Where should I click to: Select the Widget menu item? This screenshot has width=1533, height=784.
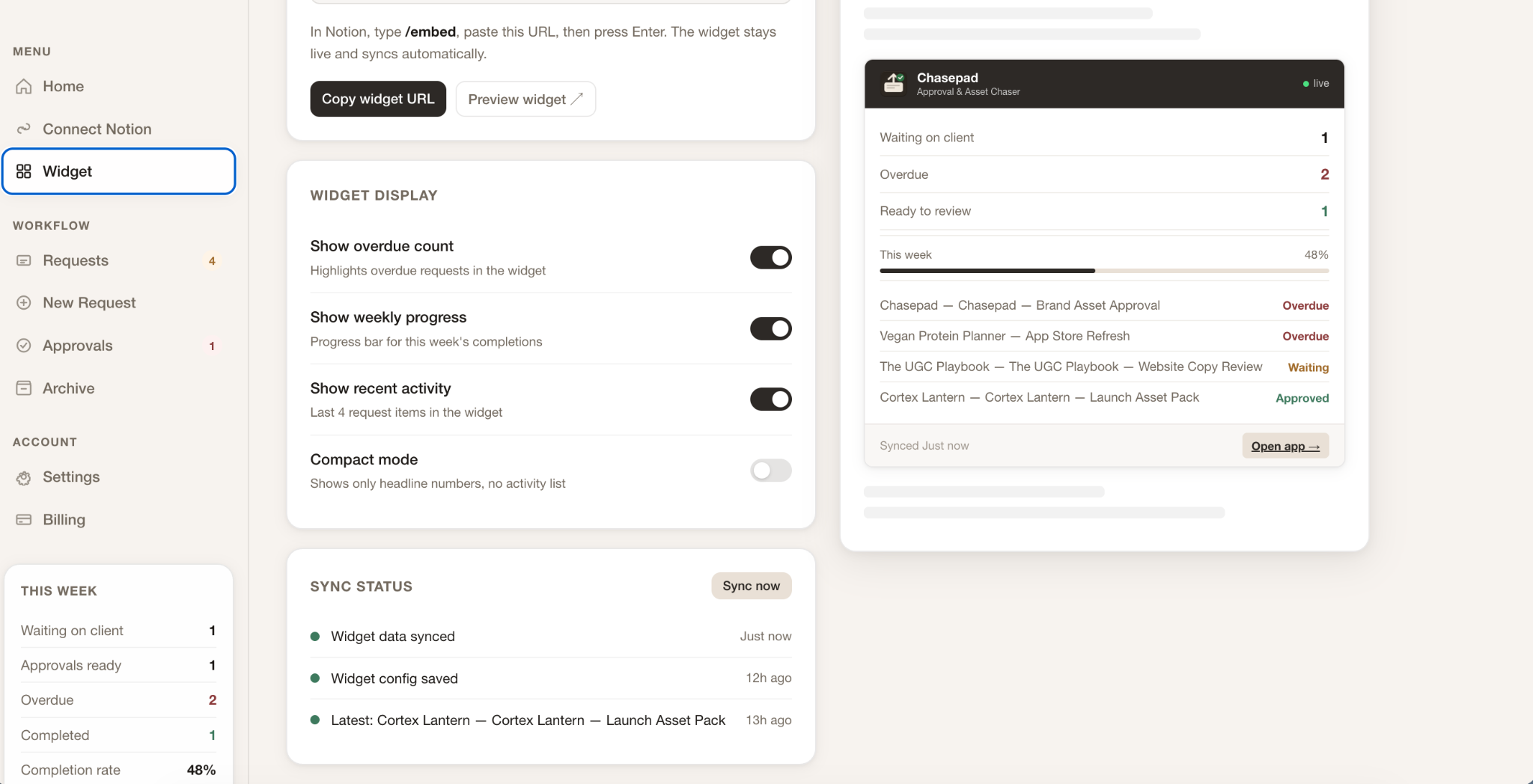coord(119,171)
